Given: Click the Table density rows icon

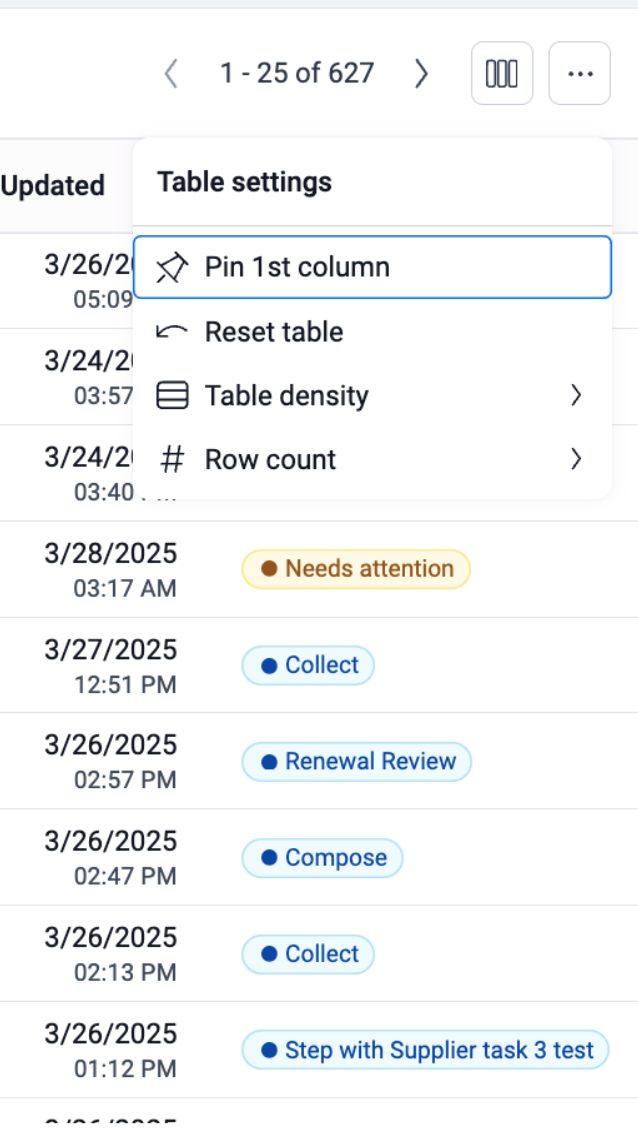Looking at the screenshot, I should coord(172,396).
